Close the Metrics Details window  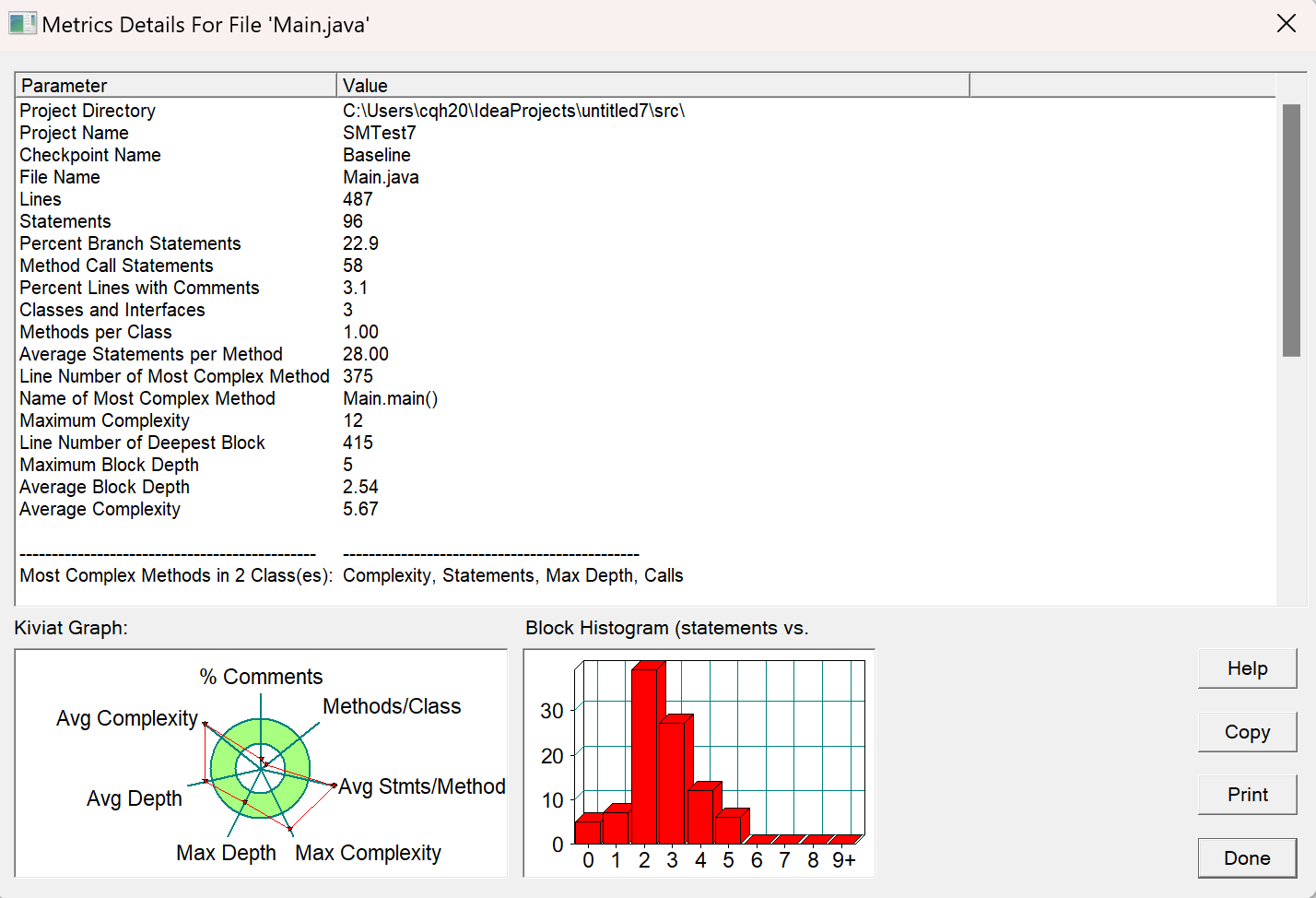click(1287, 24)
